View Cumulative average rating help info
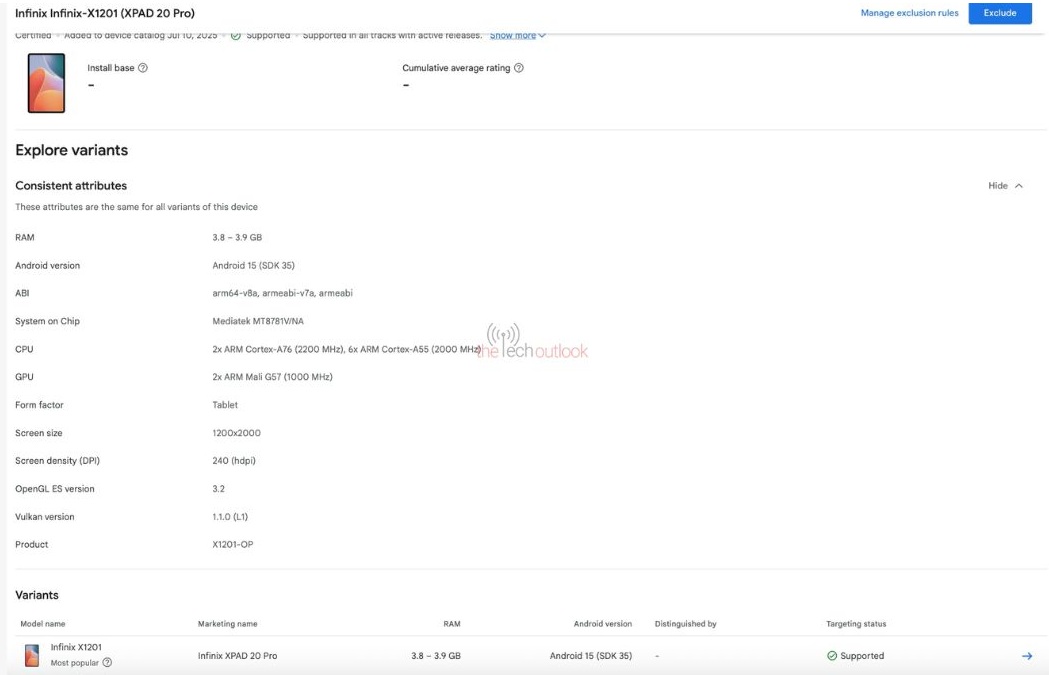 click(x=517, y=67)
